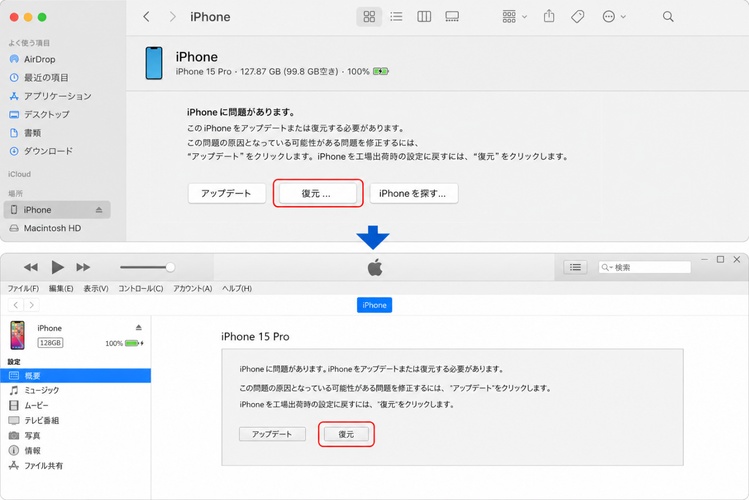Click the blue iPhone tab in iTunes
Screen dimensions: 749x500
(374, 305)
